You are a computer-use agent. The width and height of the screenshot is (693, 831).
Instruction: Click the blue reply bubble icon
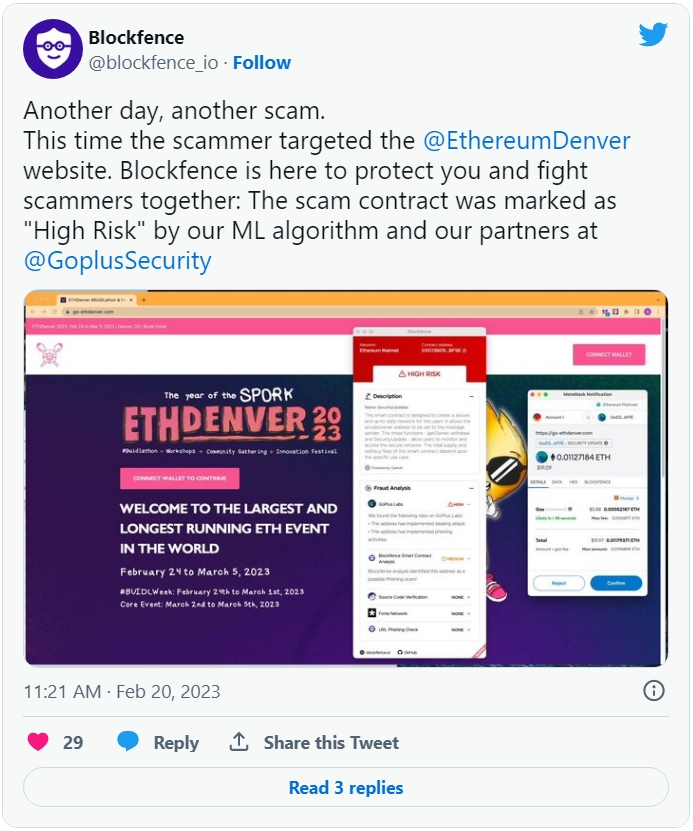(128, 741)
